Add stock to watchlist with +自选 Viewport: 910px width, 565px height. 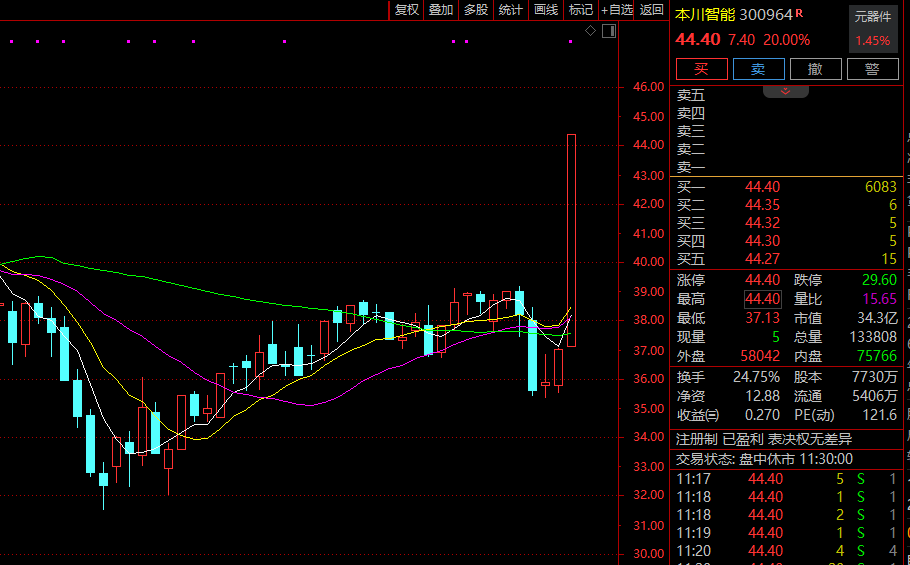click(x=617, y=10)
